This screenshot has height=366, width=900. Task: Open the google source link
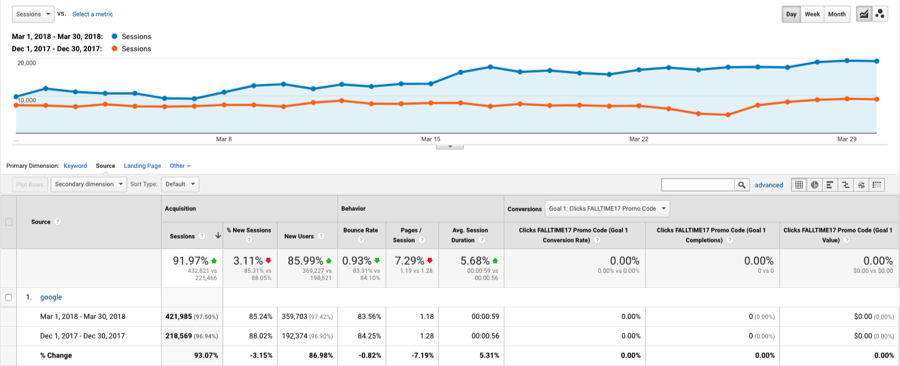pyautogui.click(x=51, y=297)
